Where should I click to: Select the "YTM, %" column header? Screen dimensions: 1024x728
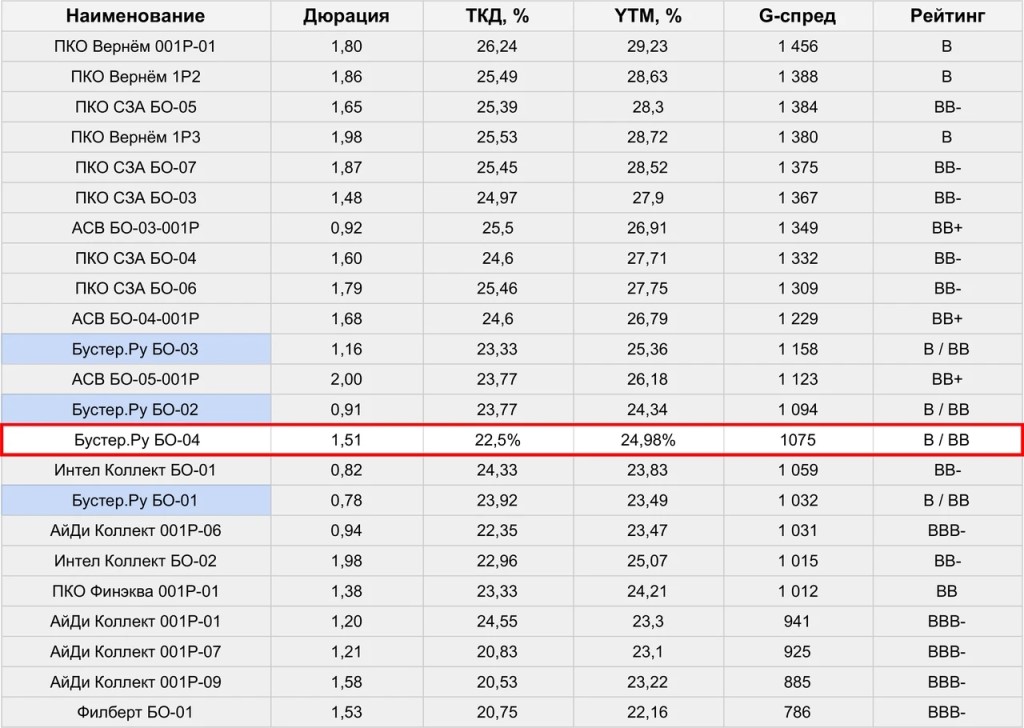648,16
